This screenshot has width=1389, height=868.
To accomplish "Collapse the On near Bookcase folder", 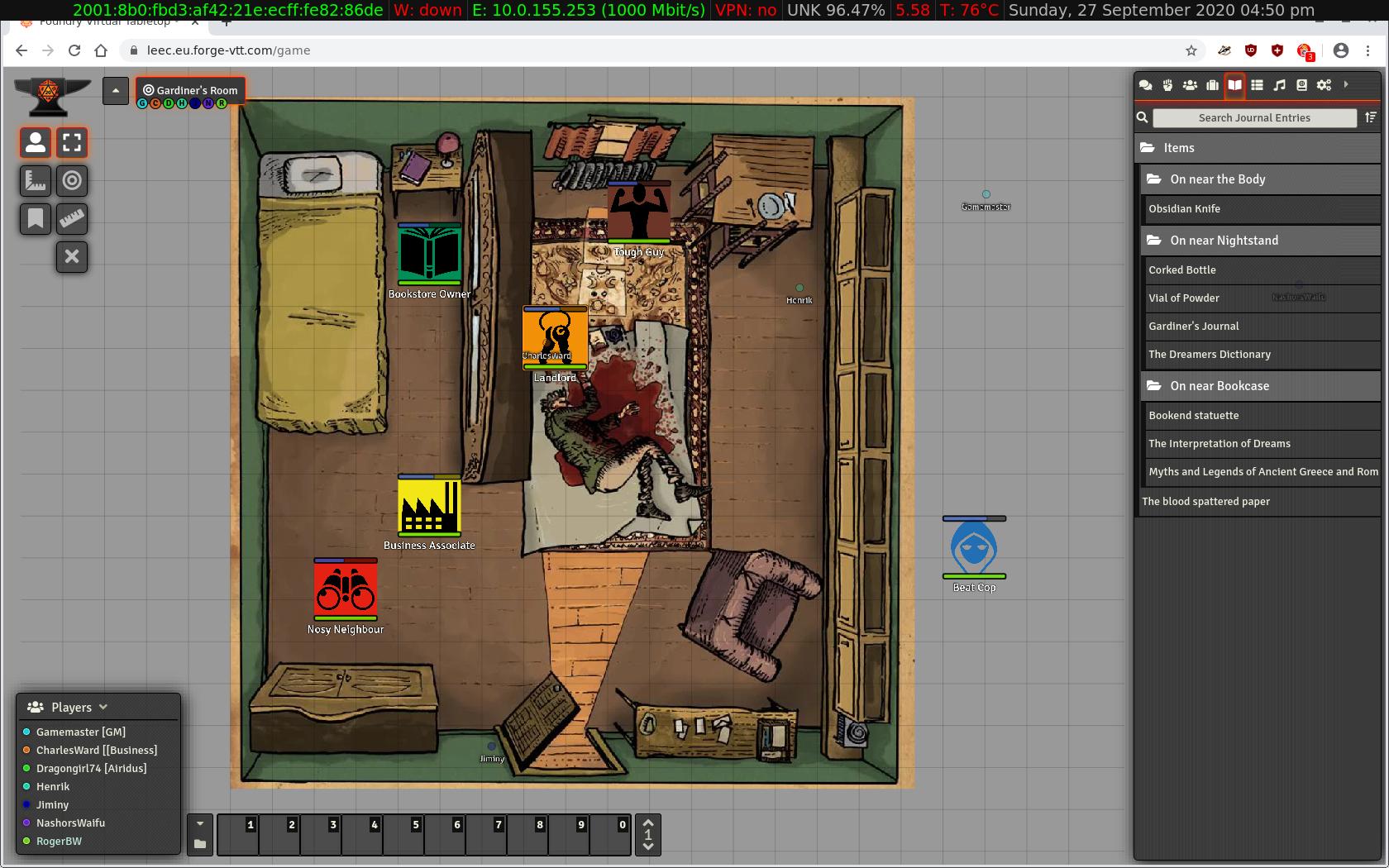I will [1261, 386].
